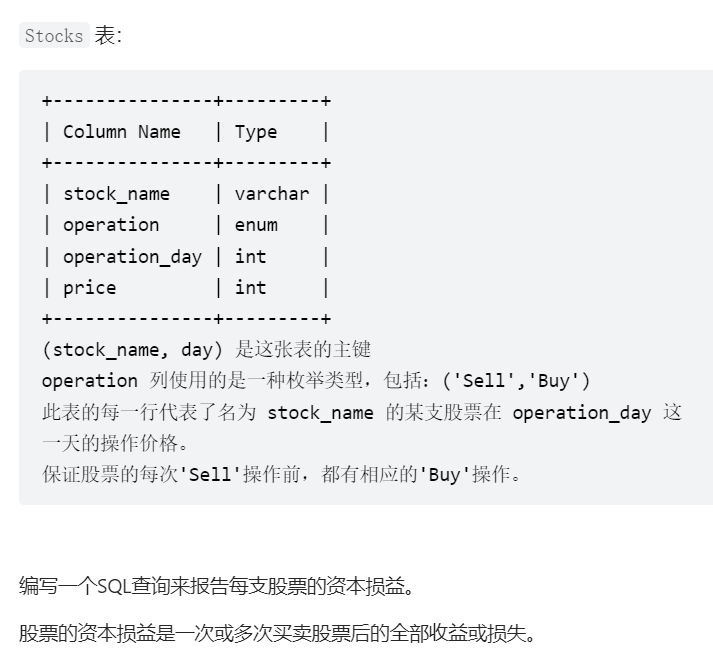Viewport: 713px width, 655px height.
Task: Select the "price" column name row
Action: 90,288
